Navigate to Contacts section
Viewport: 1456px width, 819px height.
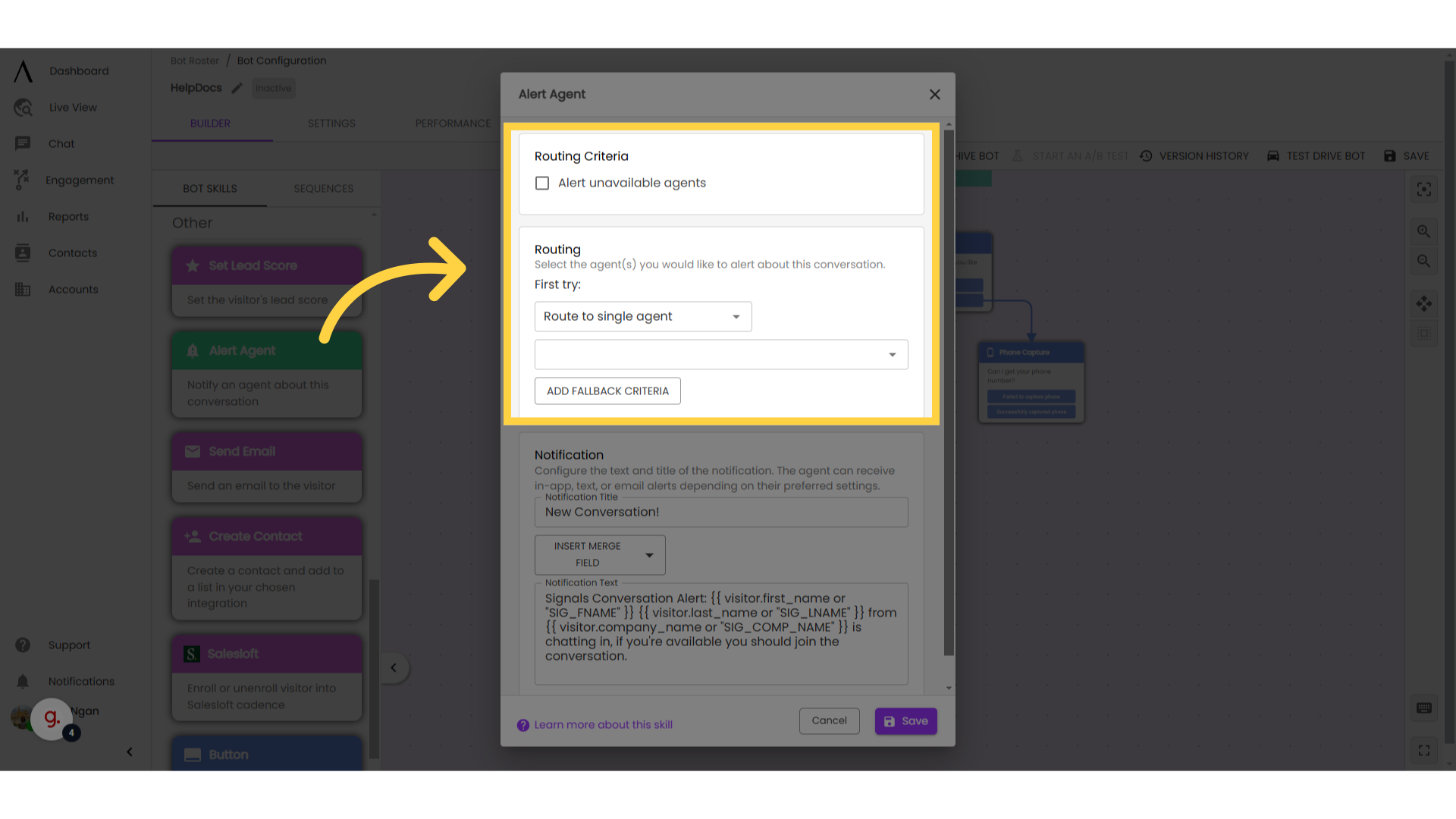72,252
